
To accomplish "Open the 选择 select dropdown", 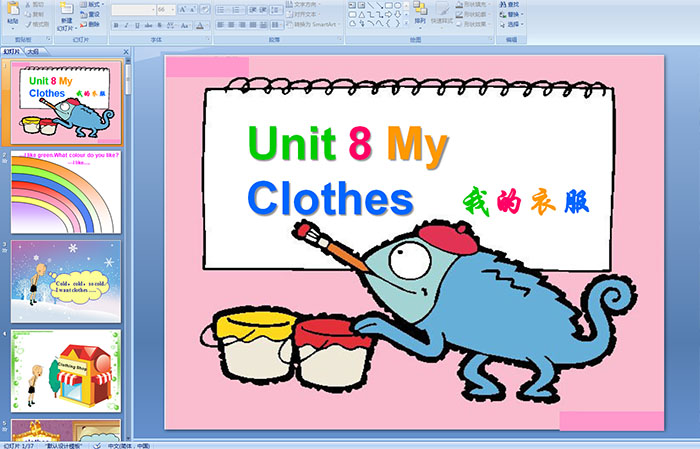I will pos(512,24).
